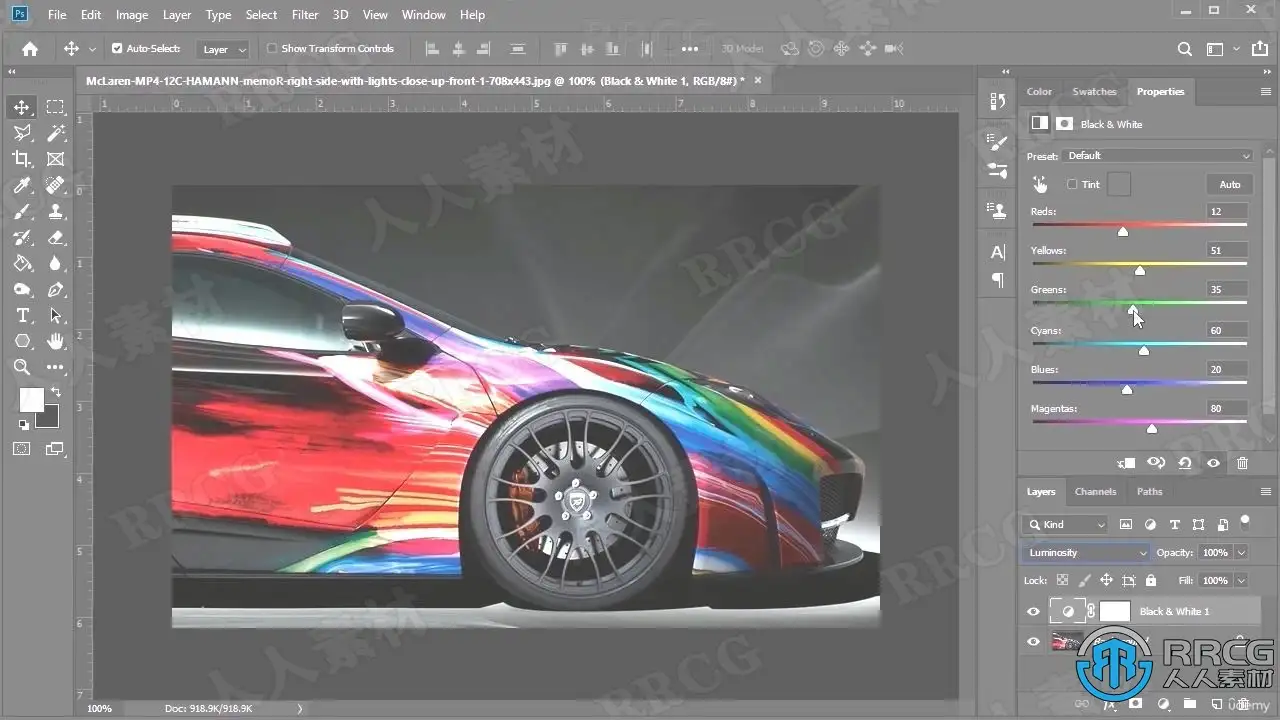Open the Filter menu

coord(305,15)
